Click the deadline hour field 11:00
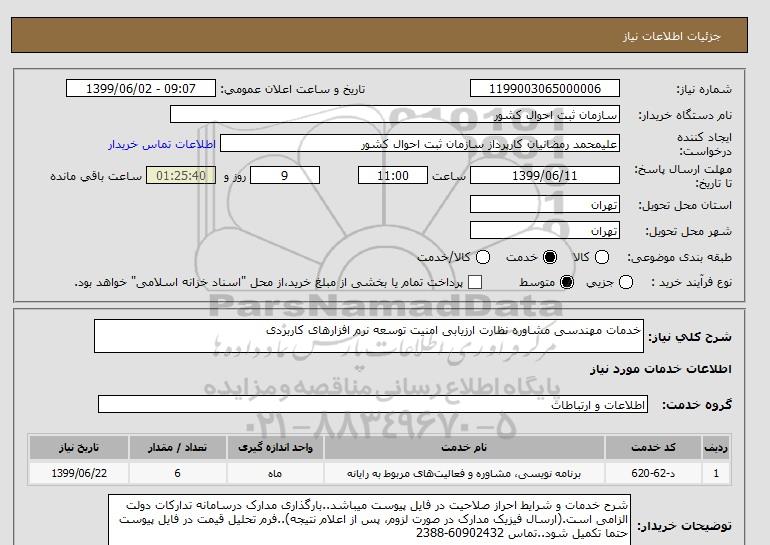770x545 pixels. [393, 175]
